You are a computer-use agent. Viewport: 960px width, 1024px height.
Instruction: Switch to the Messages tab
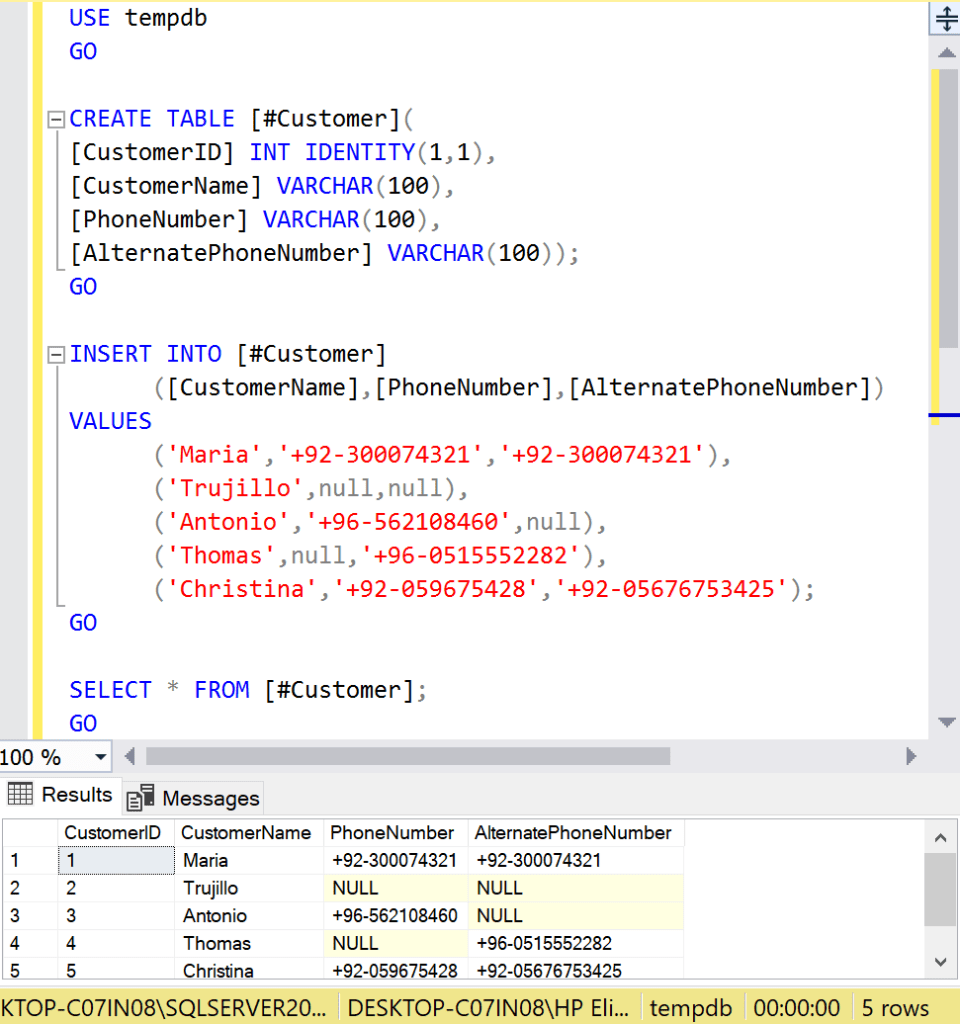coord(194,797)
